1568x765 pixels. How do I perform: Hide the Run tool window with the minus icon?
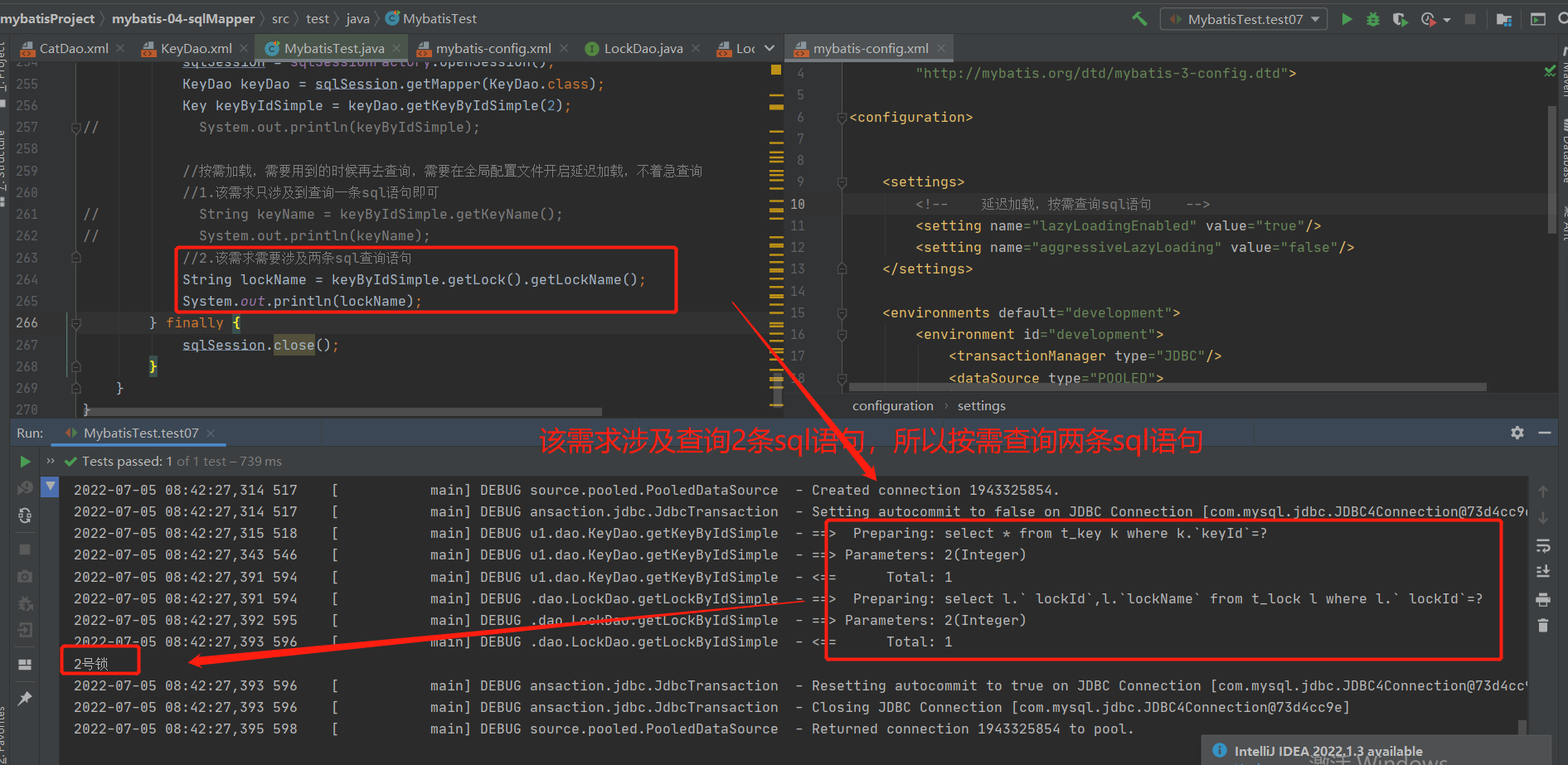click(x=1545, y=433)
